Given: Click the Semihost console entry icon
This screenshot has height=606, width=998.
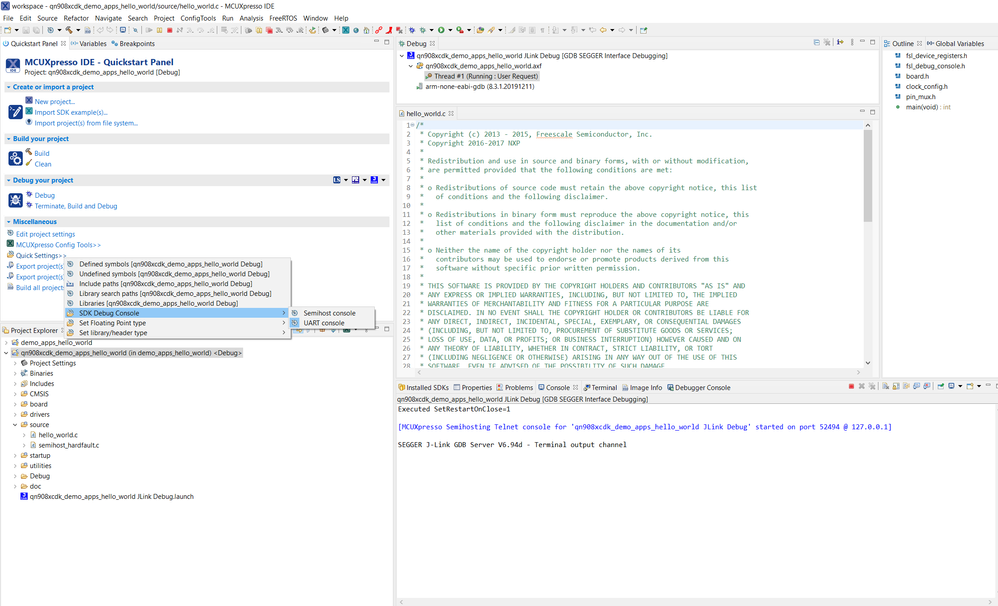Looking at the screenshot, I should (x=295, y=313).
